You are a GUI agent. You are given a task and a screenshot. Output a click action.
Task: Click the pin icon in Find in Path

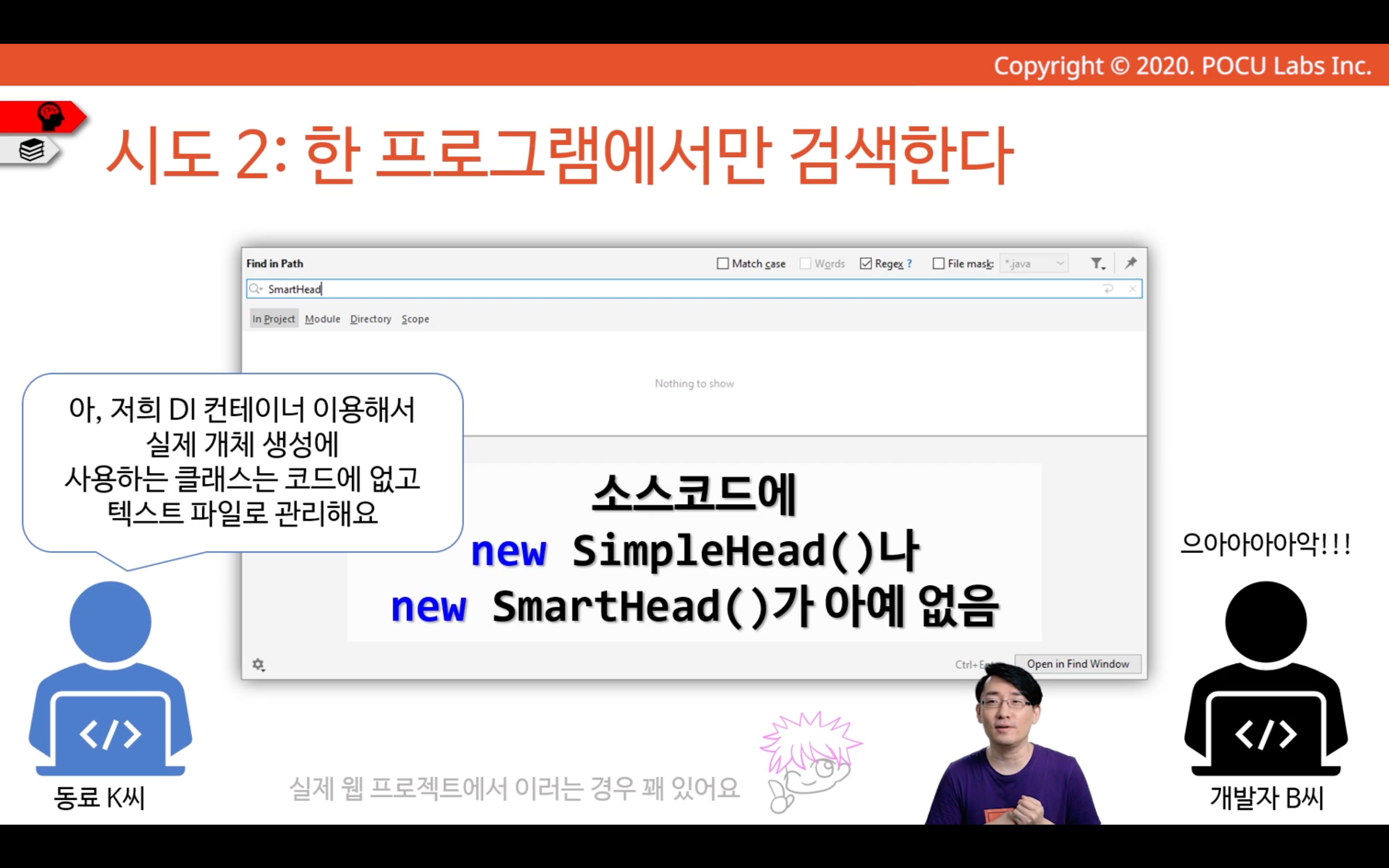pos(1131,264)
